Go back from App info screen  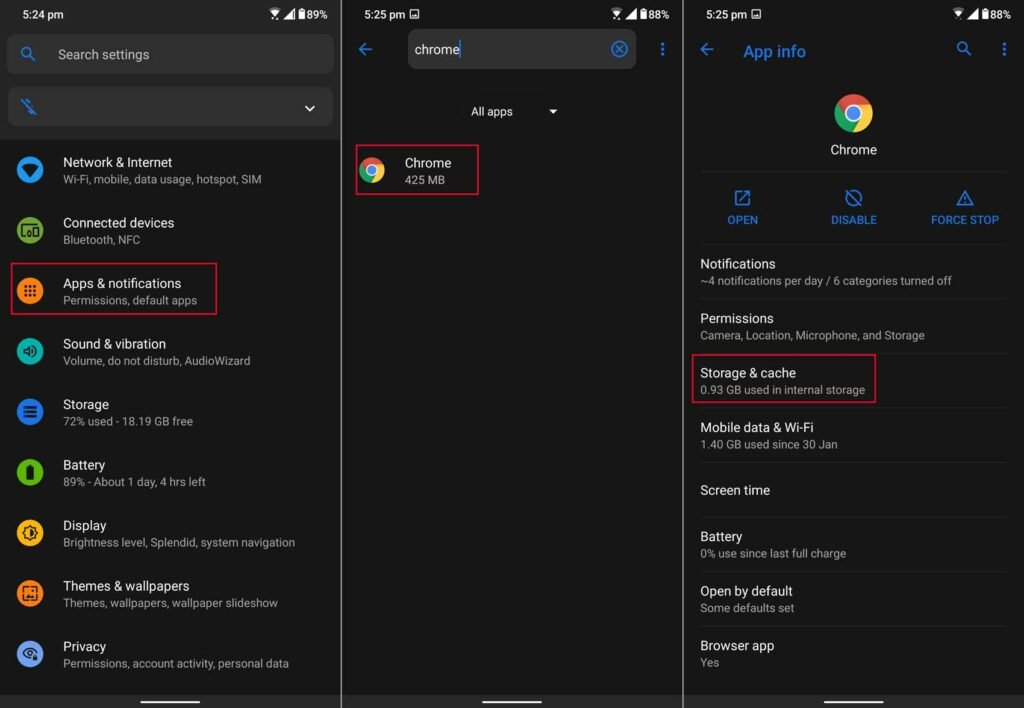pyautogui.click(x=707, y=49)
